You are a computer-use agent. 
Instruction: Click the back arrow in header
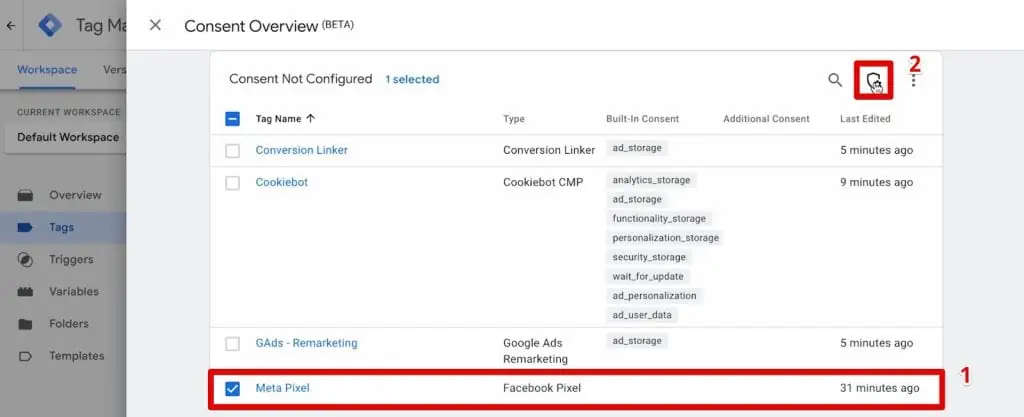click(10, 26)
